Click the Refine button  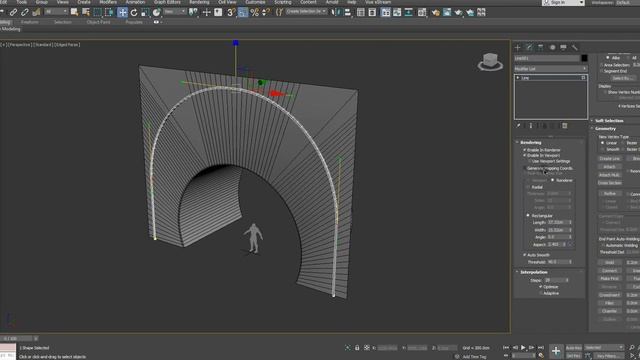(609, 193)
